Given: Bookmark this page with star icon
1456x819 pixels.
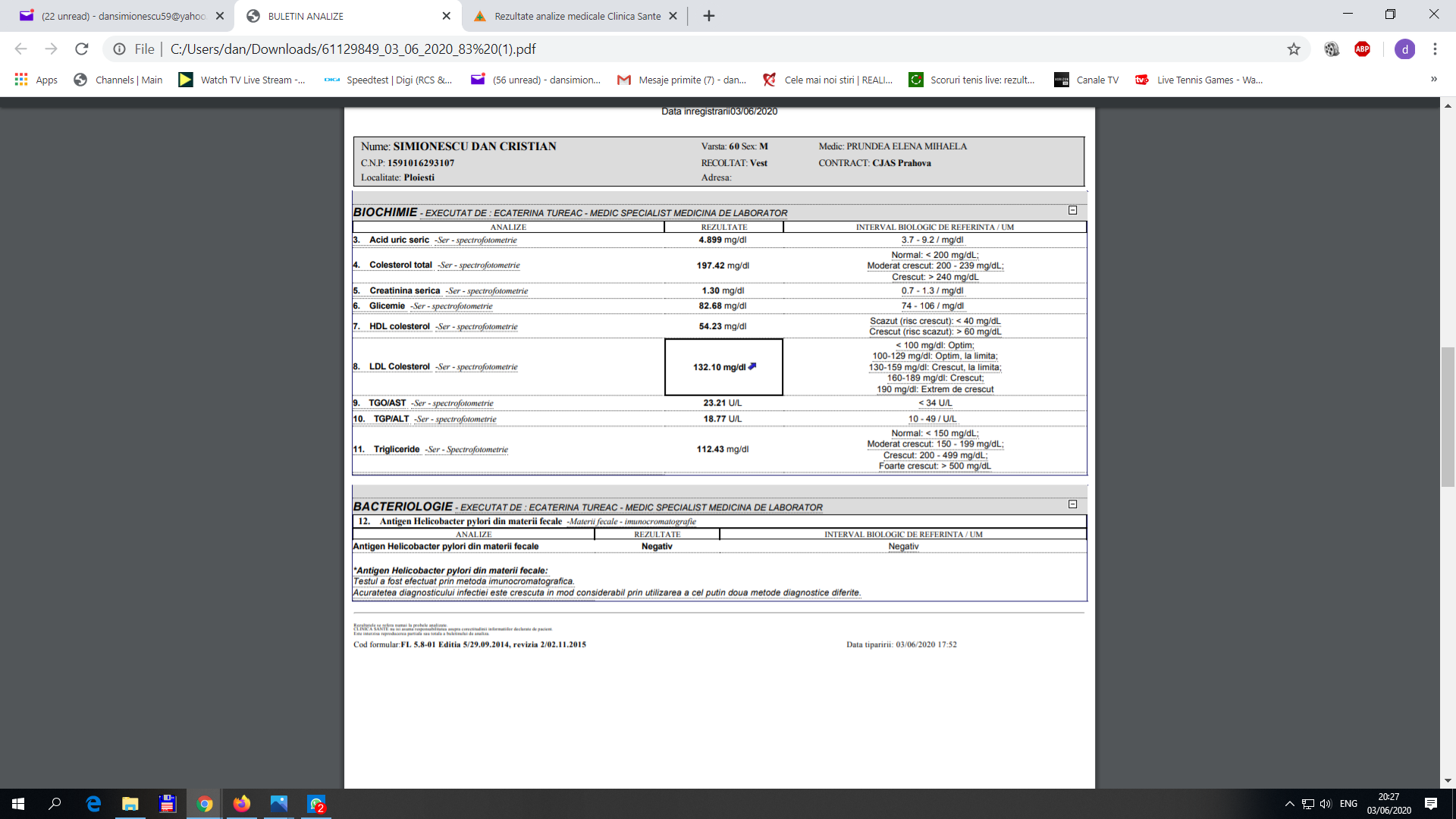Looking at the screenshot, I should pos(1294,49).
